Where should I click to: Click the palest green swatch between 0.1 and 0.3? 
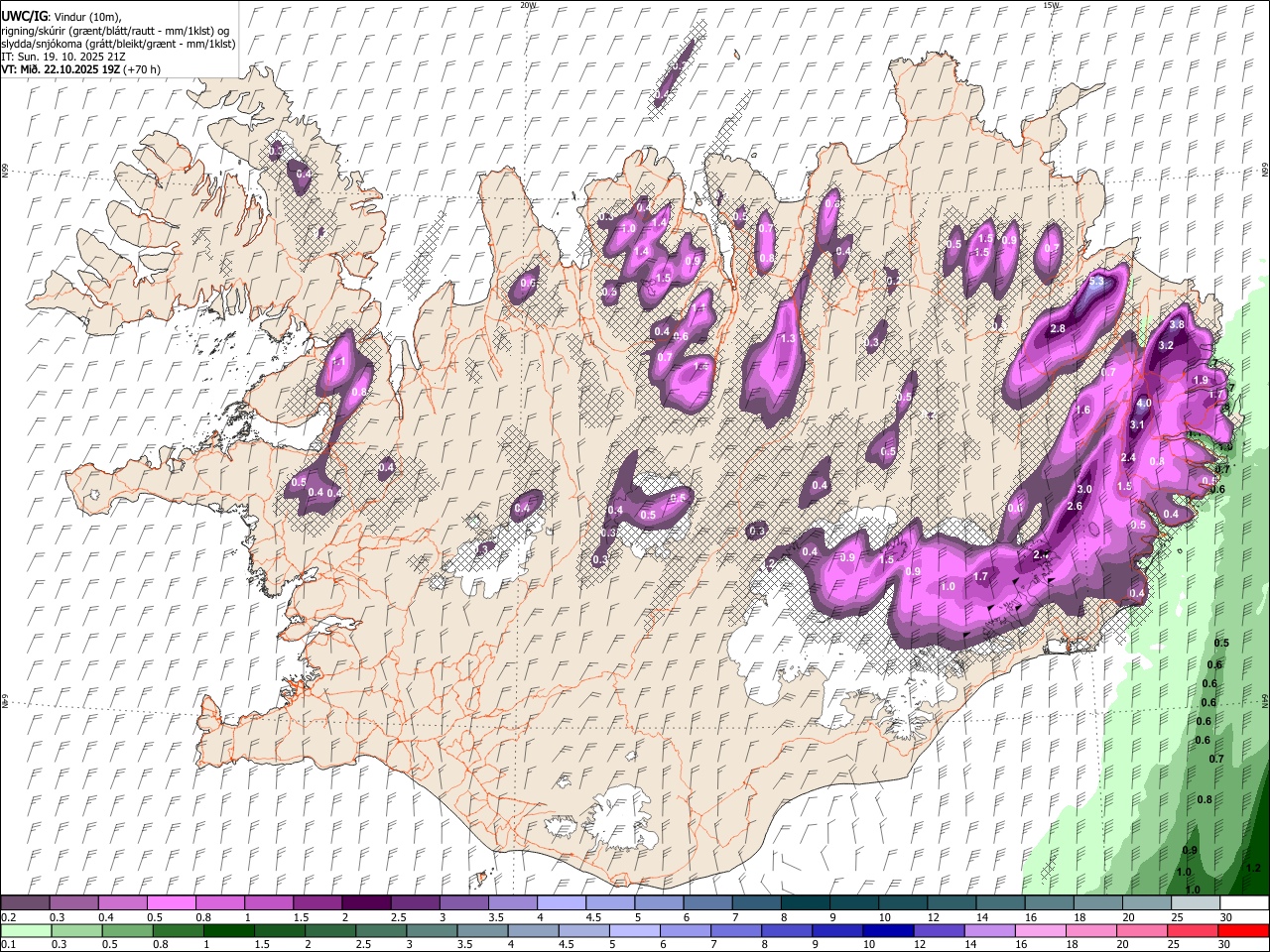pyautogui.click(x=26, y=930)
